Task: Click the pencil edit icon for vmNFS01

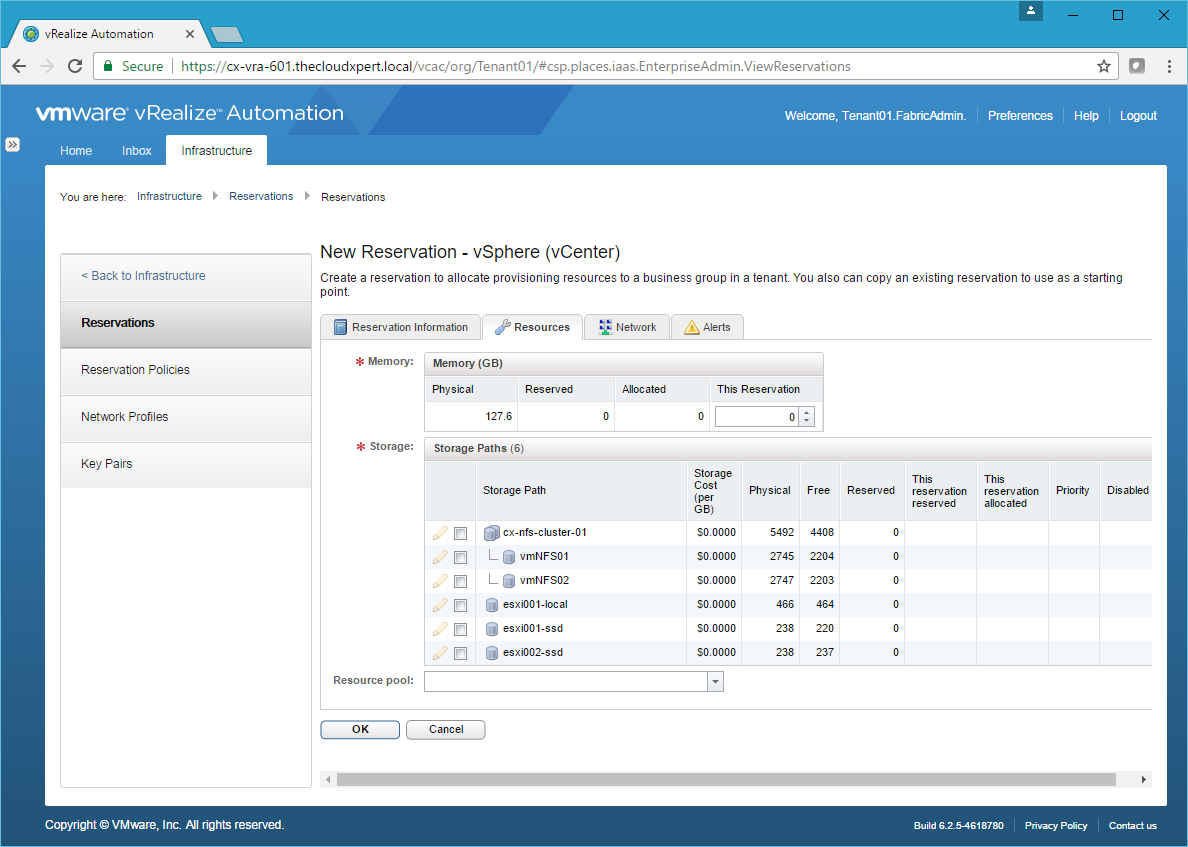Action: pyautogui.click(x=440, y=557)
